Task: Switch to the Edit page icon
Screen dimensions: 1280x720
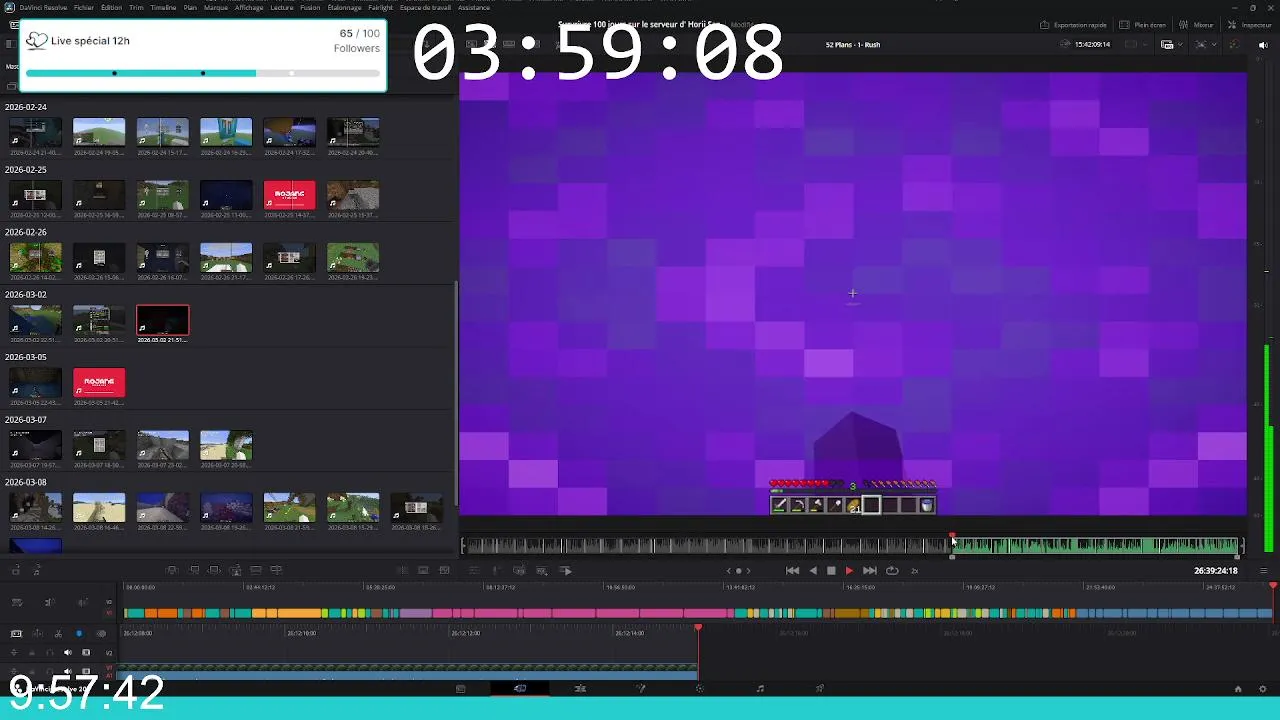Action: 580,688
